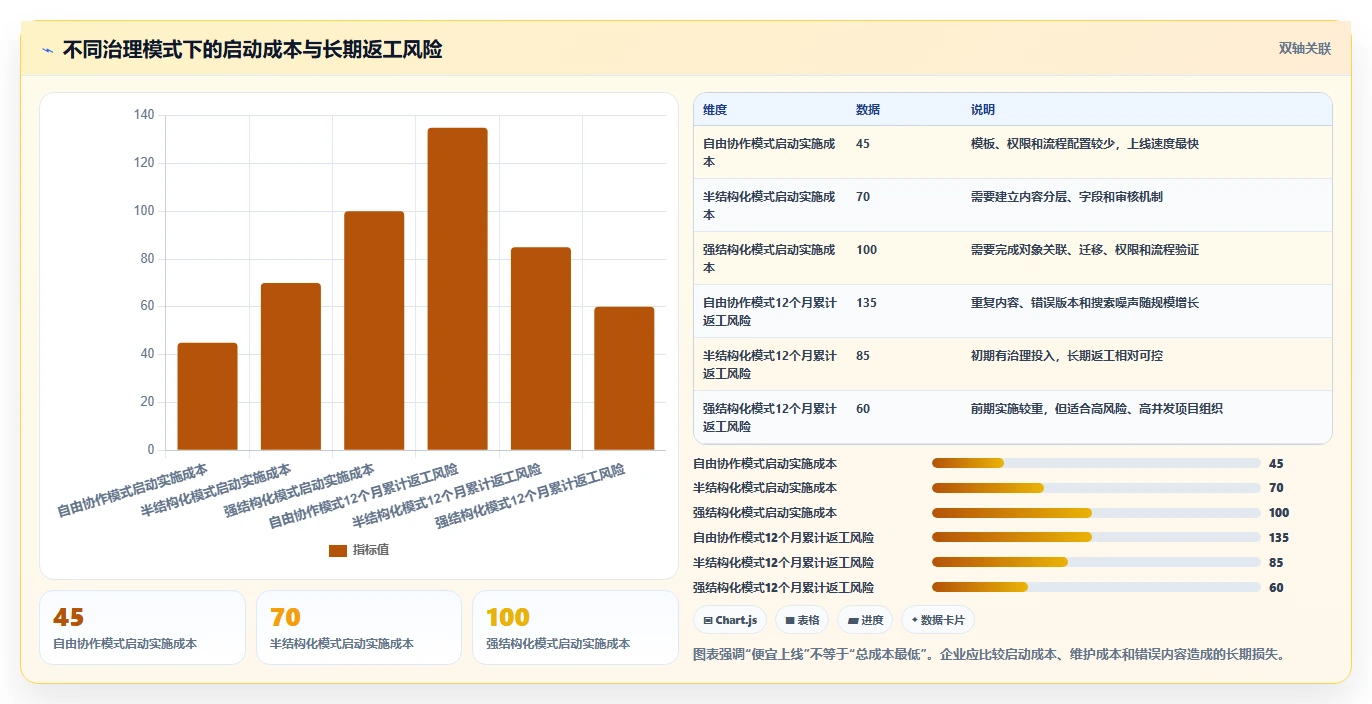Open the data card showing 45
The height and width of the screenshot is (704, 1372).
pos(142,628)
